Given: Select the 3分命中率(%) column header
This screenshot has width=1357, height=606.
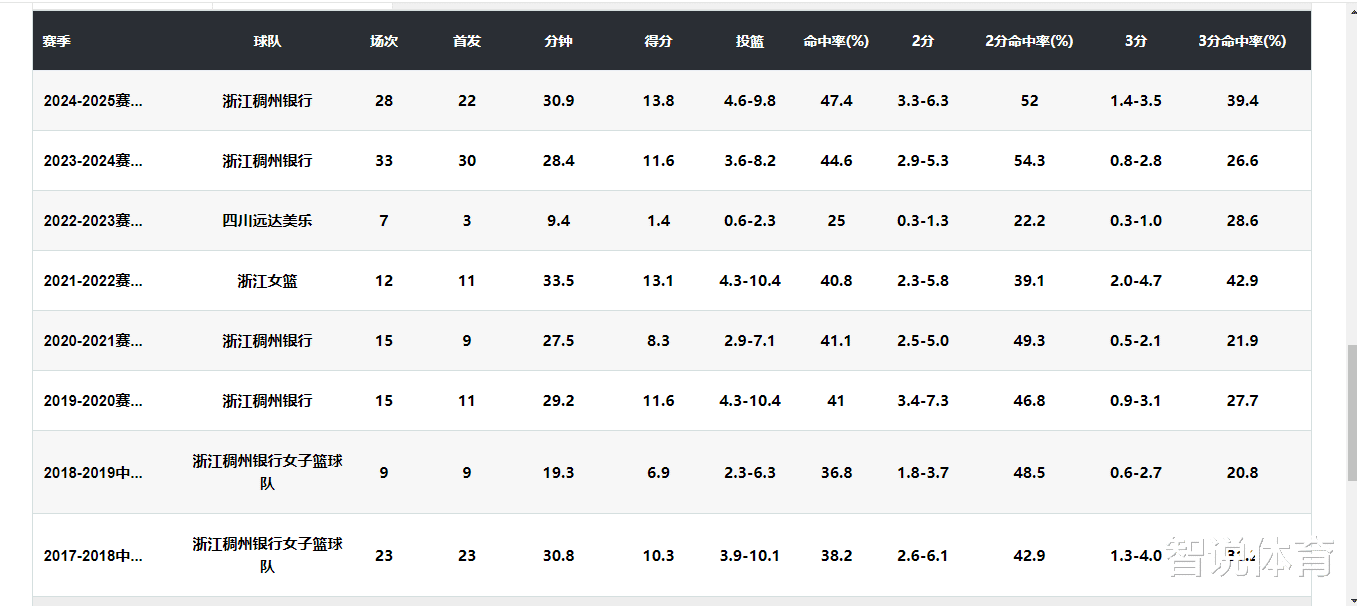Looking at the screenshot, I should point(1242,41).
